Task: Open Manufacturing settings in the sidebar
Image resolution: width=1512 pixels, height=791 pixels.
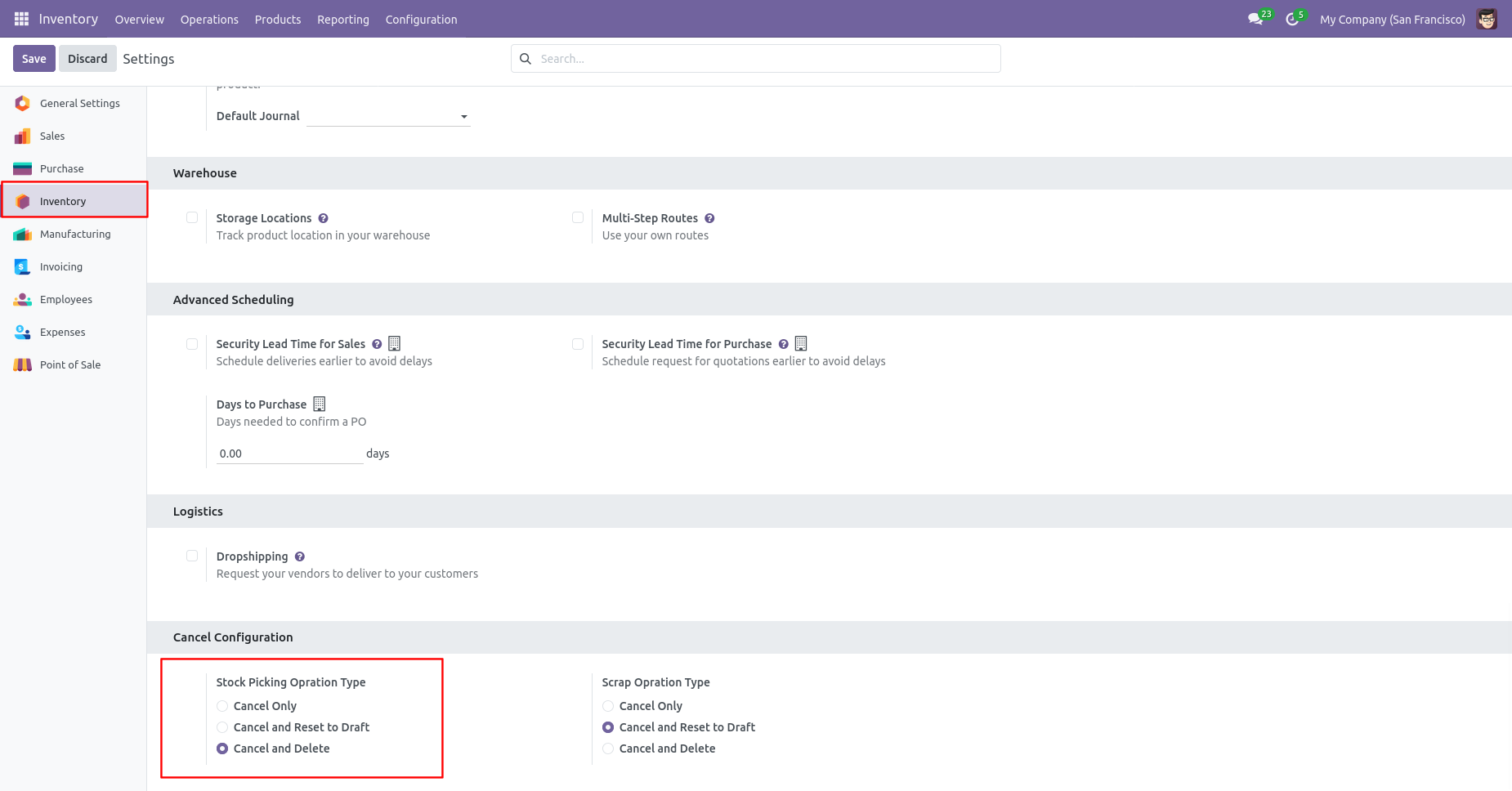Action: click(x=74, y=234)
